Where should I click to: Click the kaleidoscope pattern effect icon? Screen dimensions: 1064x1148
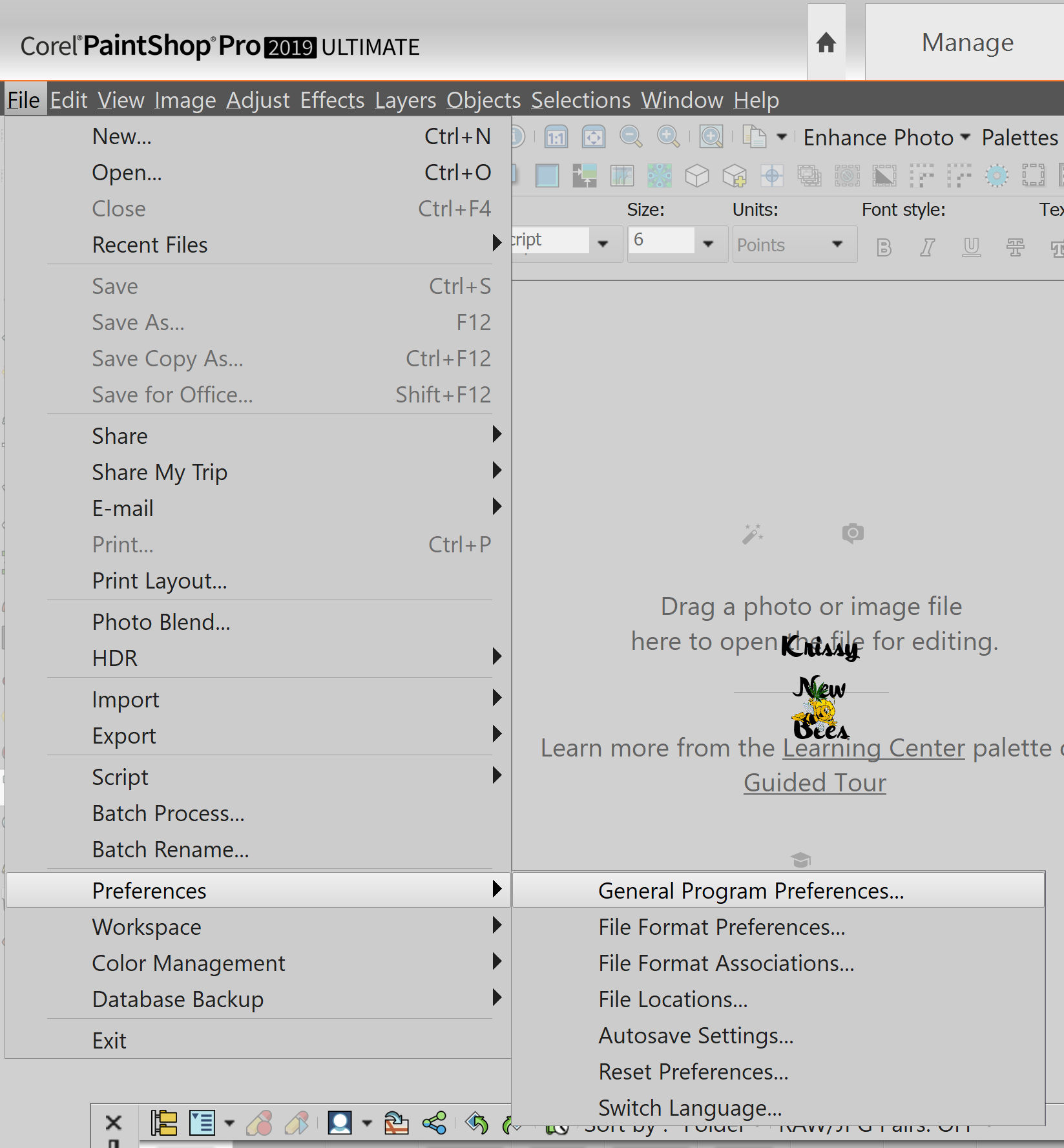[x=660, y=176]
